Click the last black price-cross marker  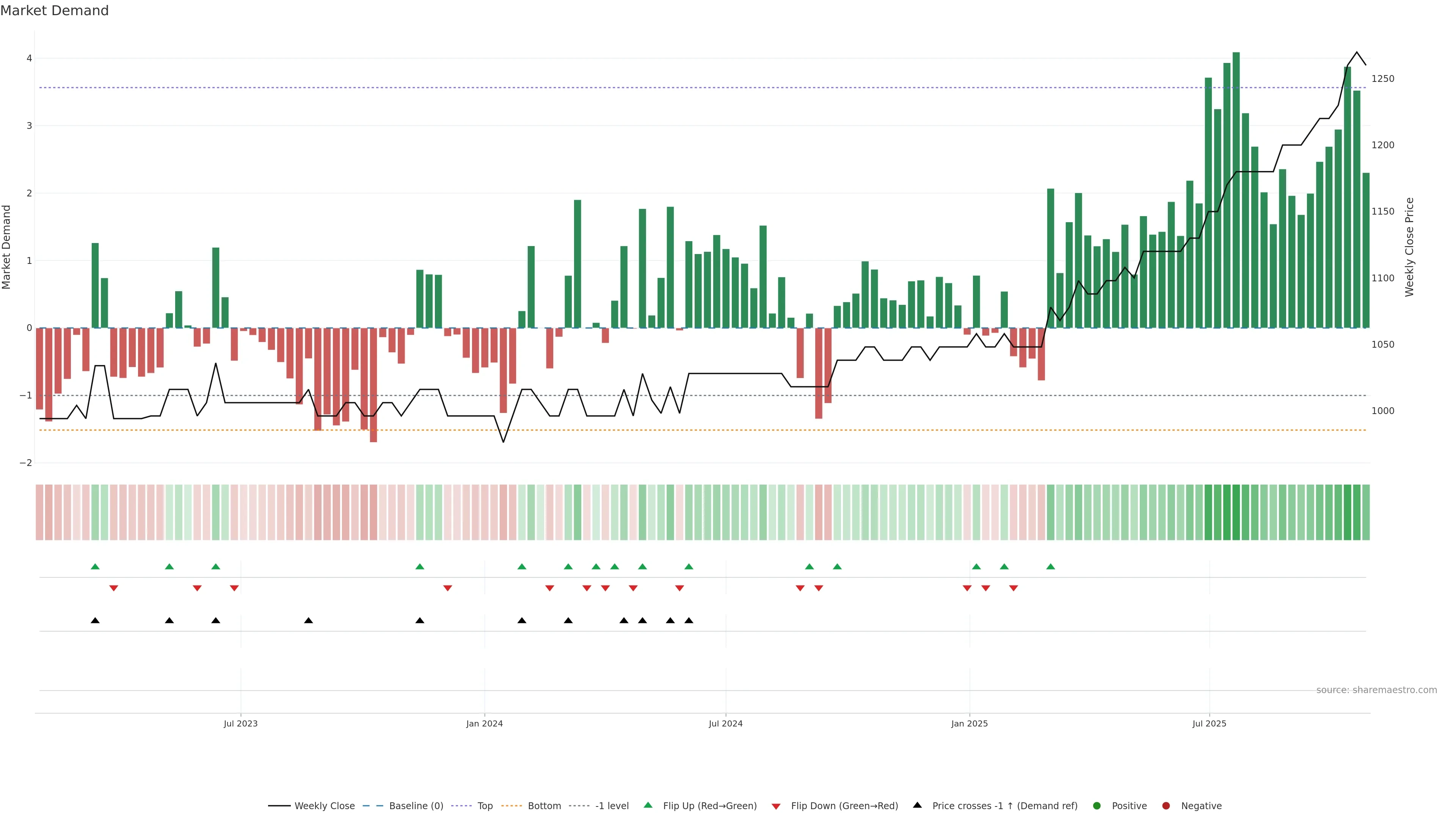[689, 621]
